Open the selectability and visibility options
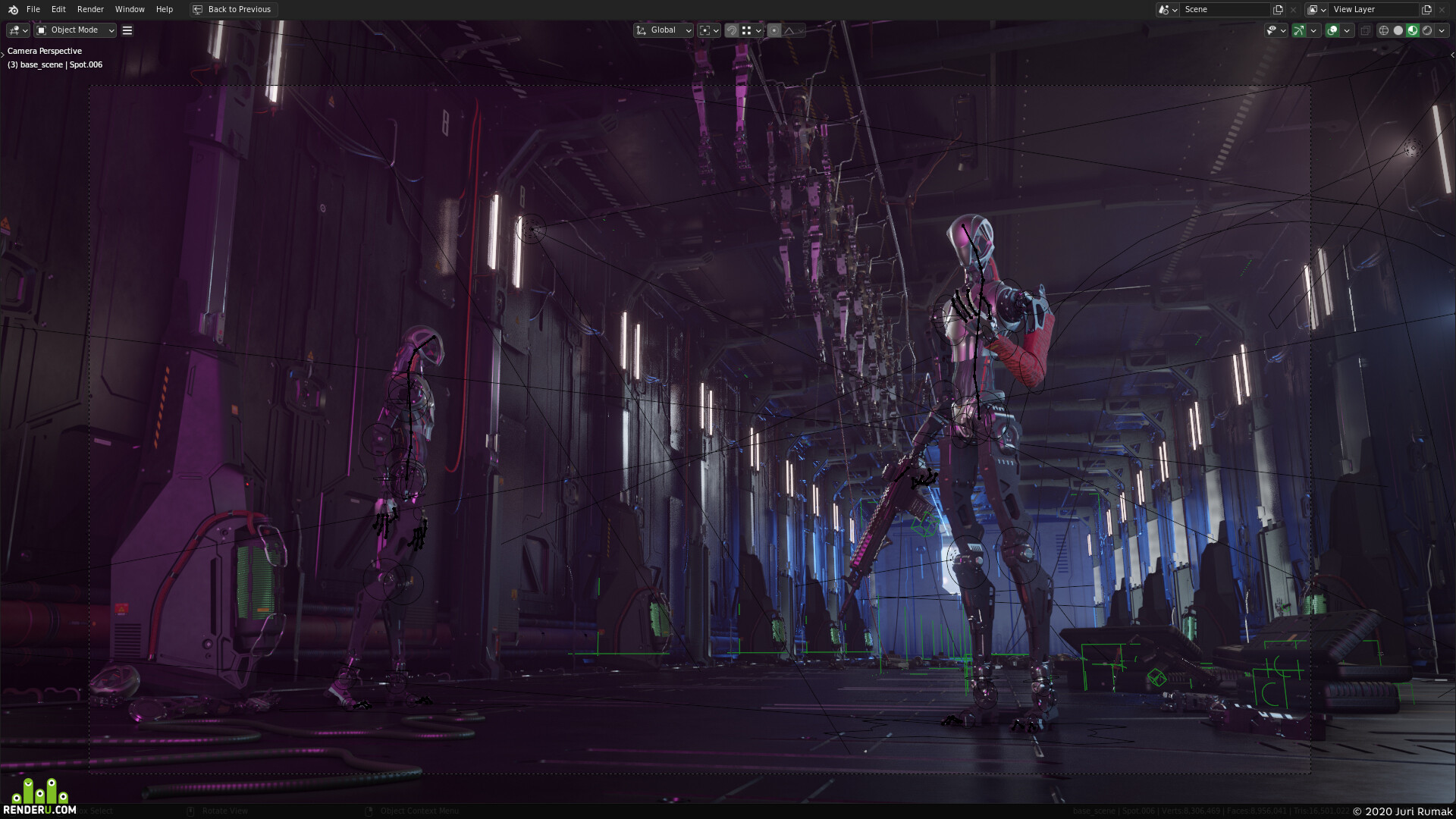This screenshot has width=1456, height=819. [x=1276, y=30]
